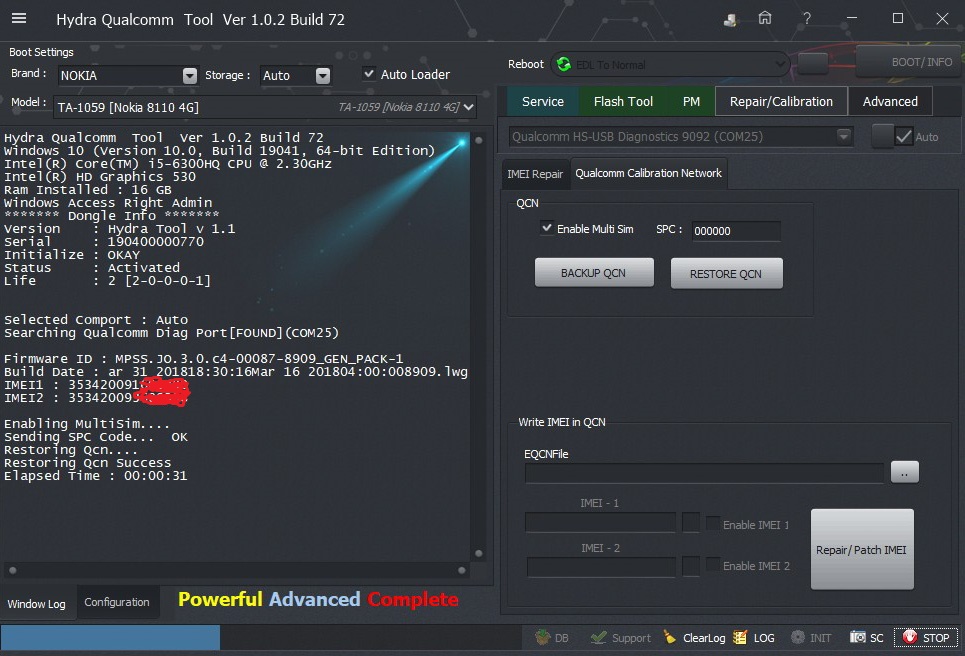Click the Repair/Patch IMEI button
965x656 pixels.
click(862, 549)
